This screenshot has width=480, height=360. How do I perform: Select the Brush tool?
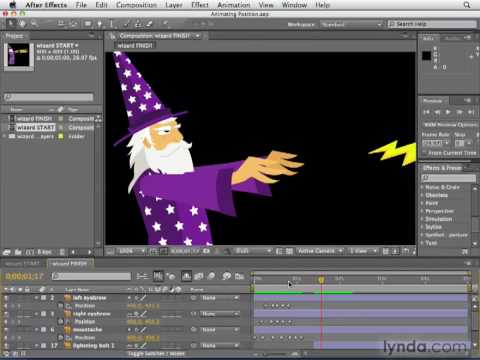127,24
